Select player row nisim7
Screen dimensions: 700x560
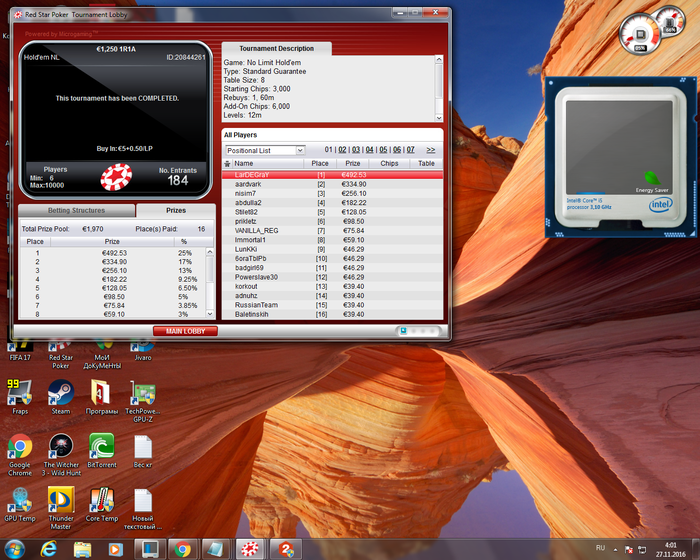[332, 193]
